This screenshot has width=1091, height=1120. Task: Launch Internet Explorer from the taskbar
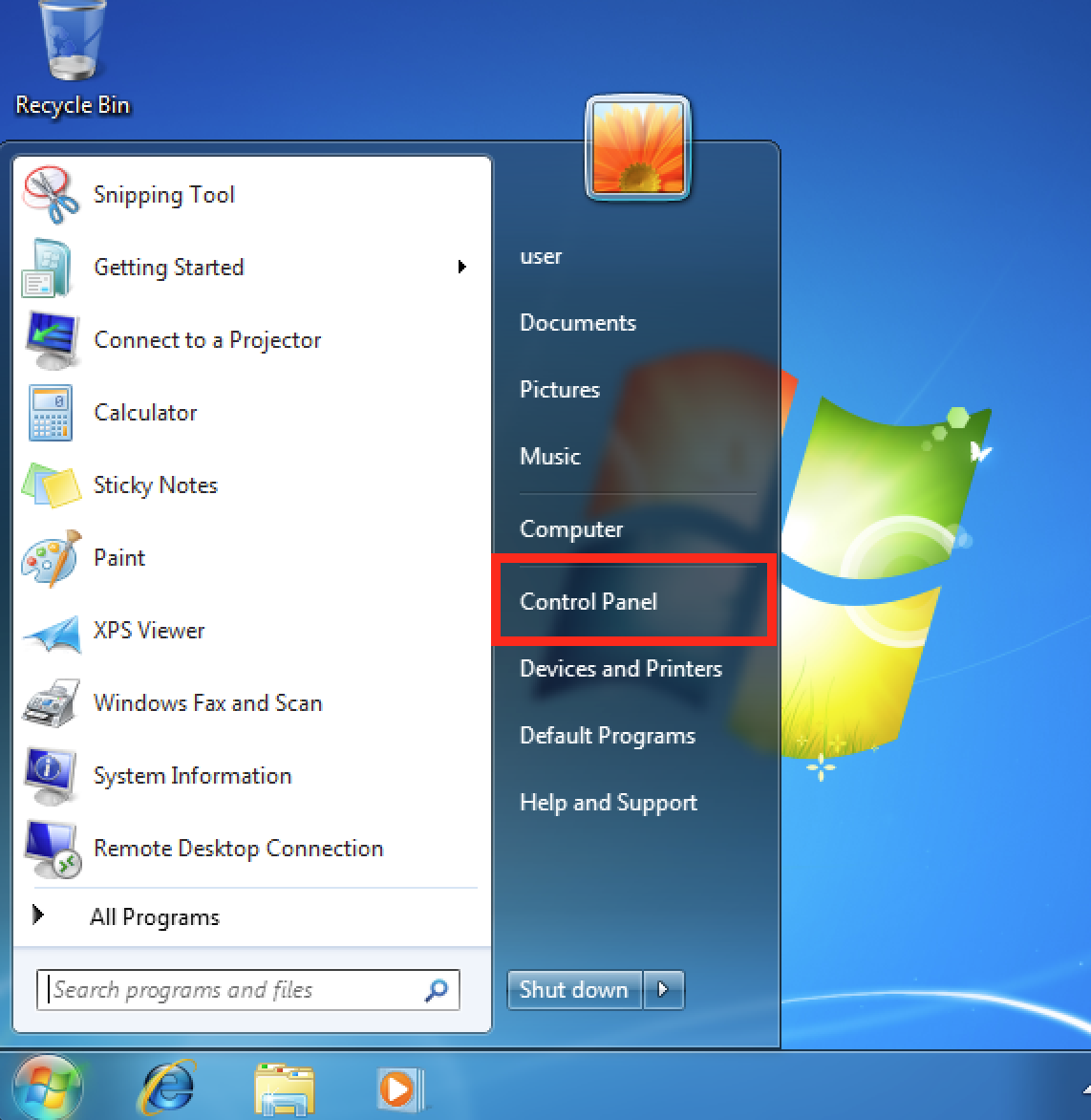click(x=168, y=1088)
